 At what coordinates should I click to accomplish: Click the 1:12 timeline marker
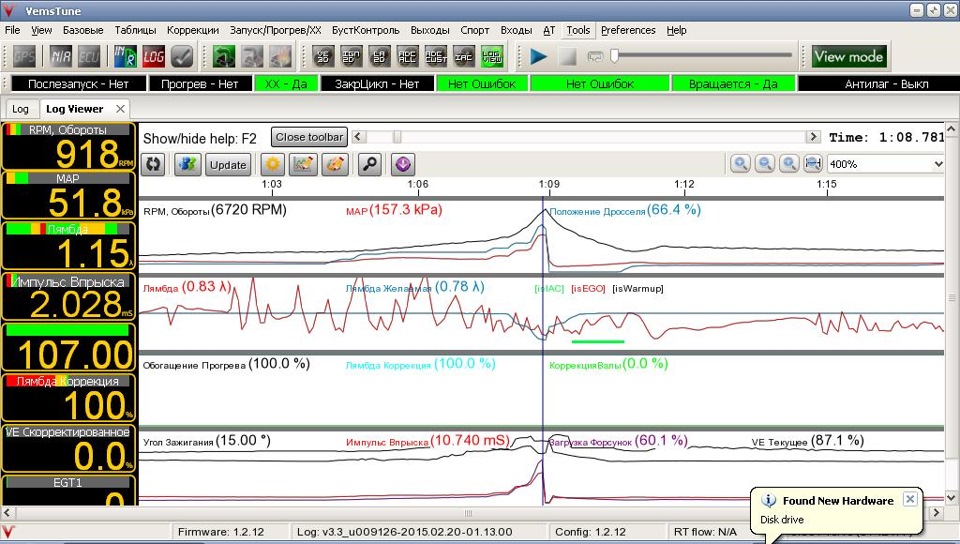pos(684,184)
